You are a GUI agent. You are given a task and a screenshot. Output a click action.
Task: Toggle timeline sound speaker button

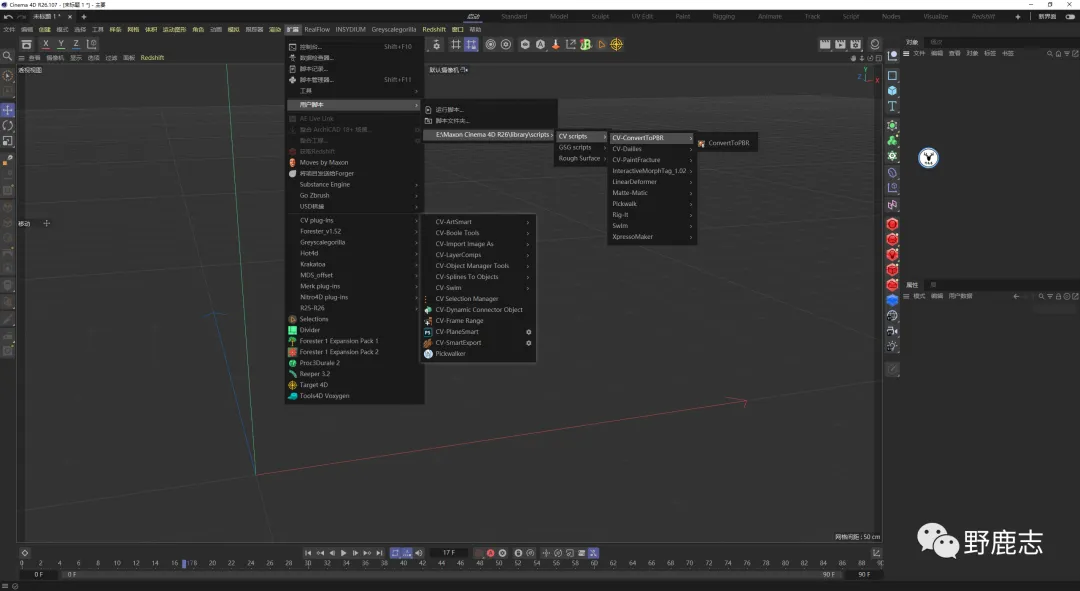[x=419, y=552]
